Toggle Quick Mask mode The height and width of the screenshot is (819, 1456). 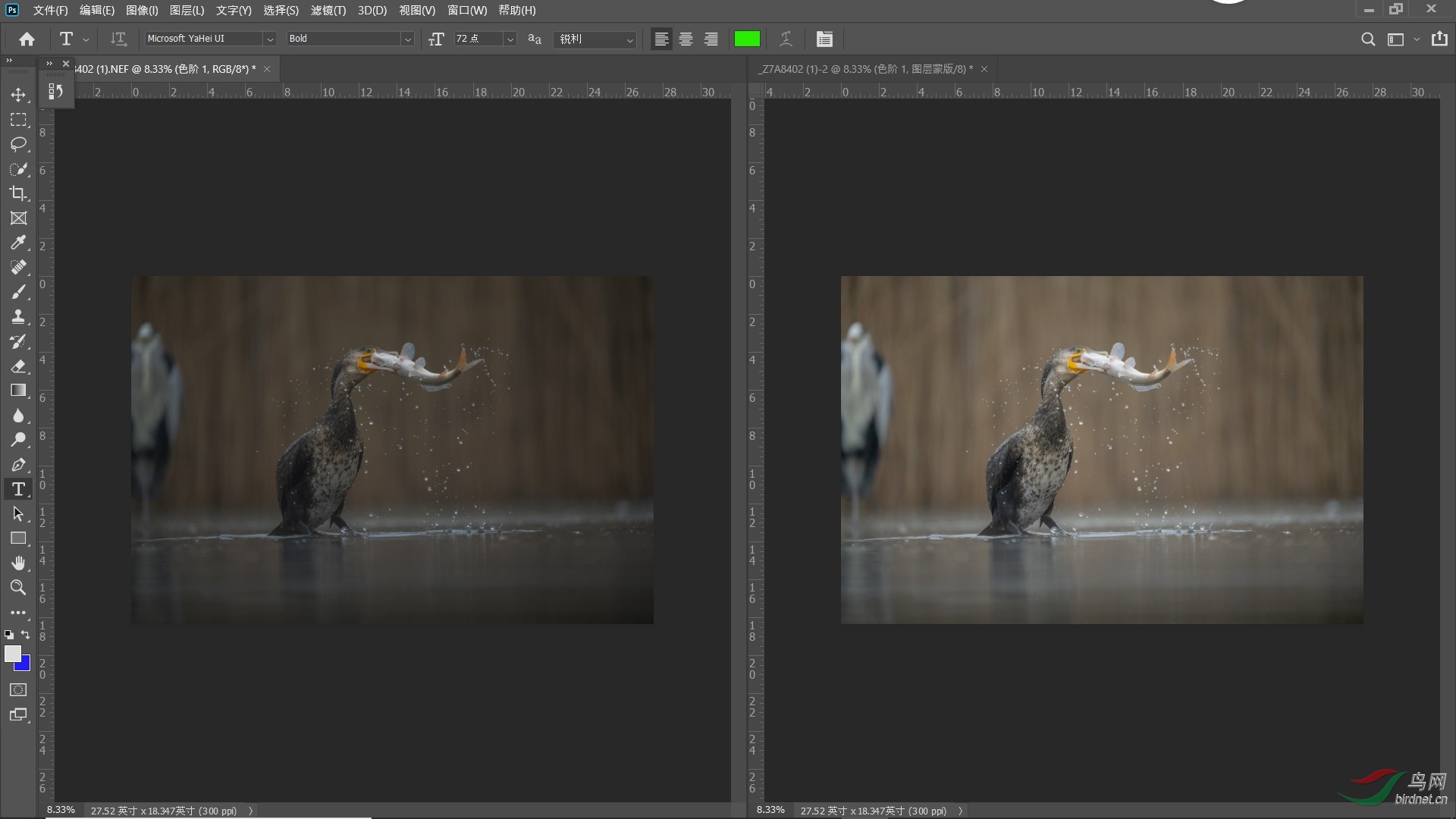(x=18, y=690)
